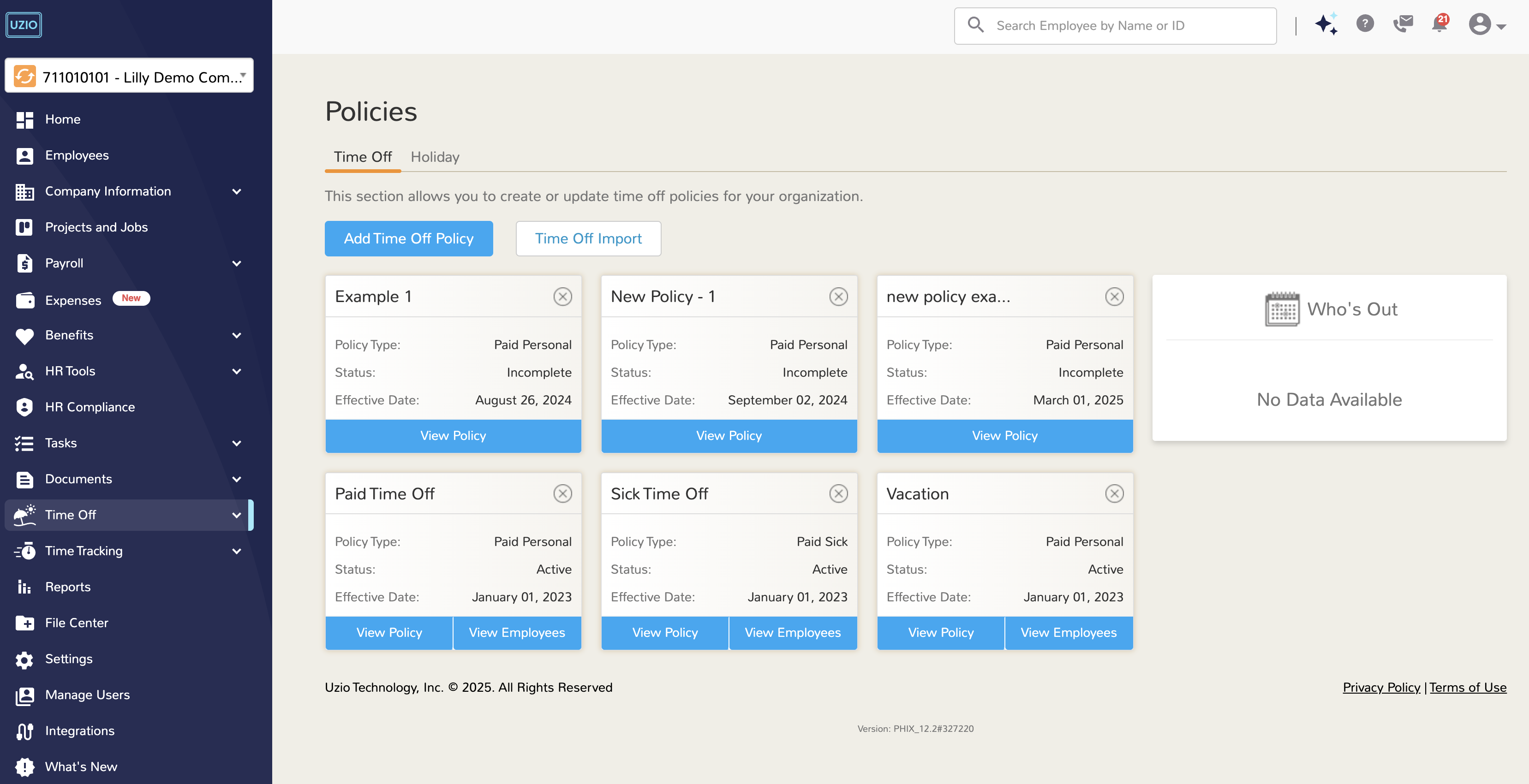Image resolution: width=1529 pixels, height=784 pixels.
Task: Remove the Example 1 policy card
Action: [562, 296]
